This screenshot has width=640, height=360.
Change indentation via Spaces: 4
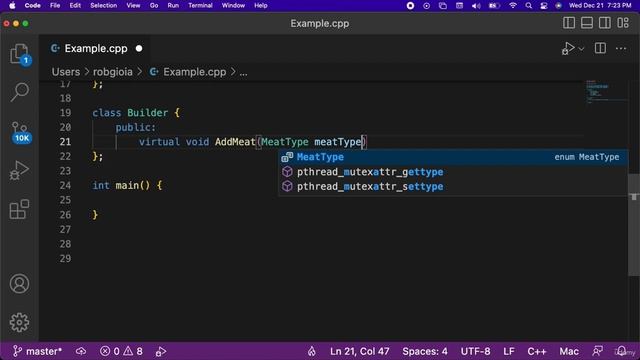pyautogui.click(x=425, y=351)
